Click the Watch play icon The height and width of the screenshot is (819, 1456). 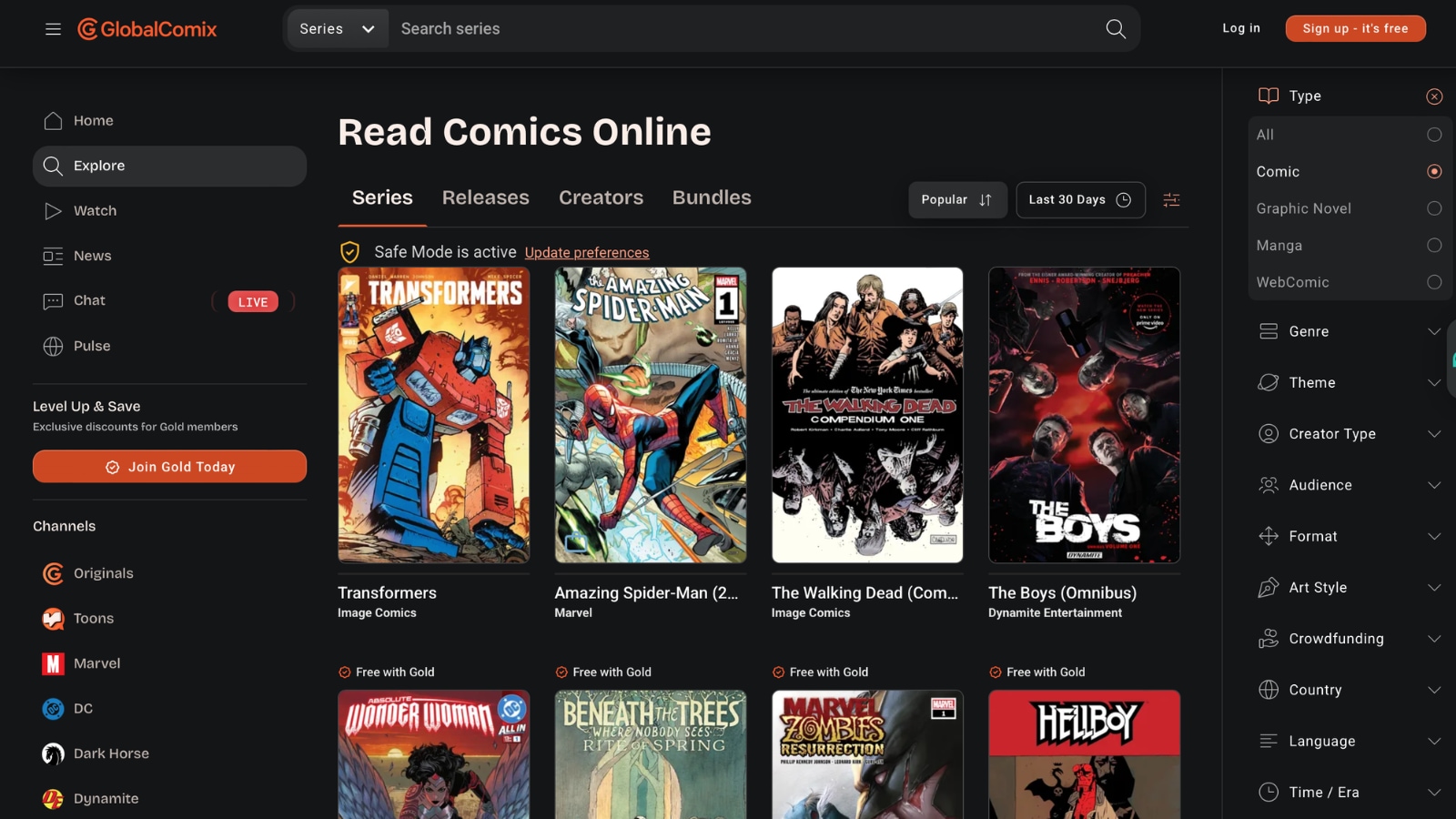pos(53,211)
